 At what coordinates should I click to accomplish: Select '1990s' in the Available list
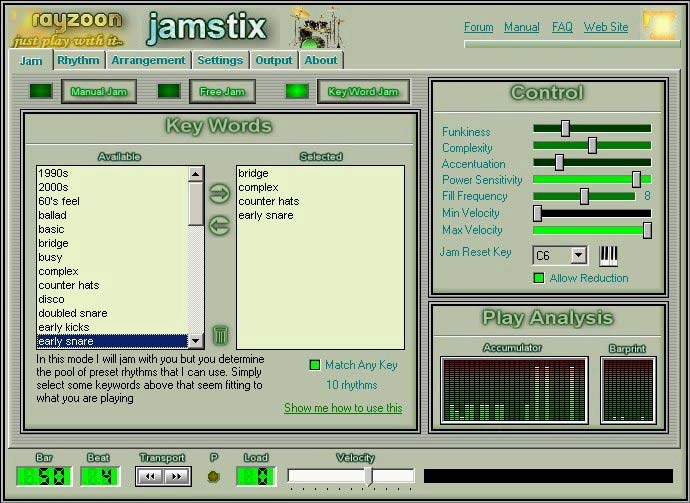click(112, 173)
